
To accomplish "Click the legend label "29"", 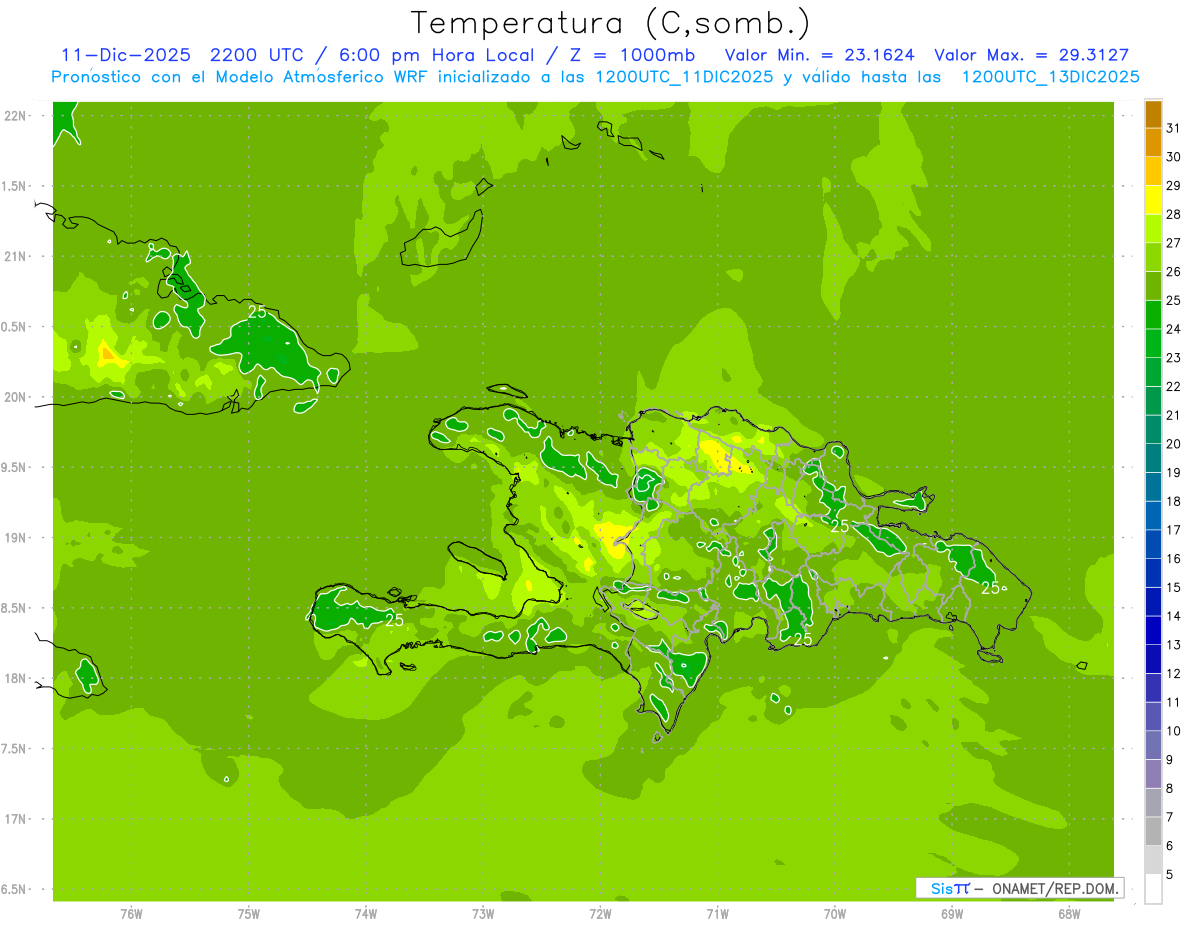I will tap(1174, 186).
